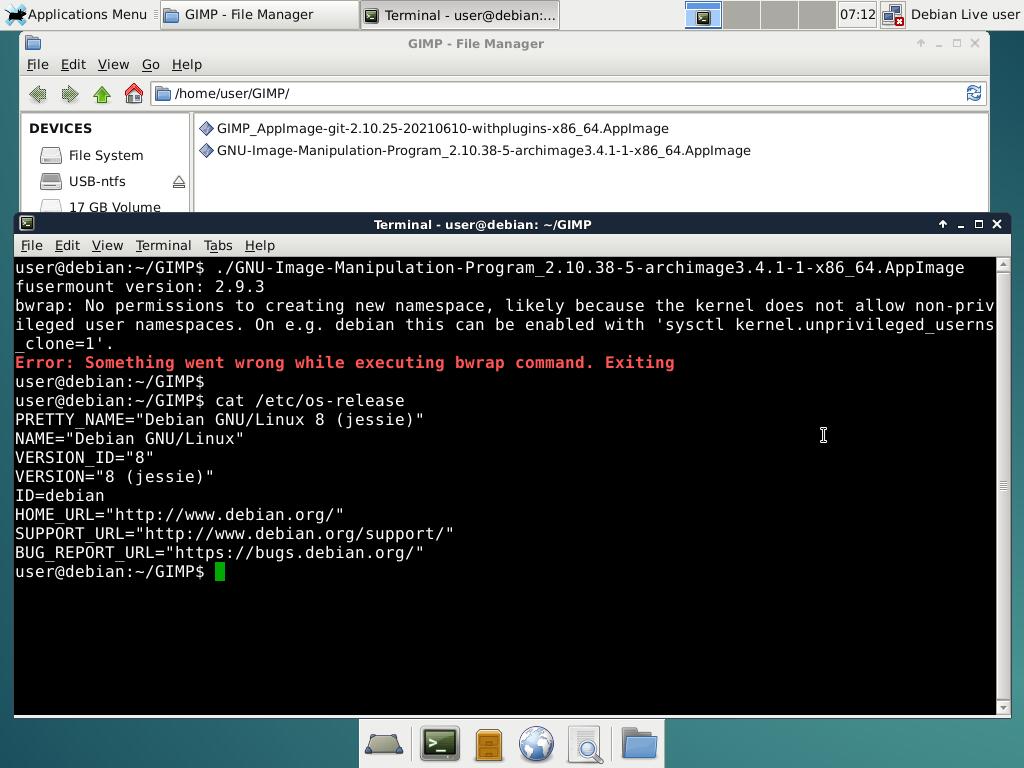The width and height of the screenshot is (1024, 768).
Task: Eject the USB-ntfs device
Action: pyautogui.click(x=179, y=182)
